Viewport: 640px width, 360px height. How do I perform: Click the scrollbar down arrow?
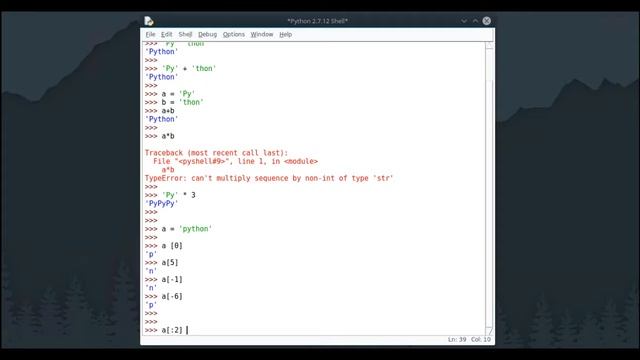(489, 331)
